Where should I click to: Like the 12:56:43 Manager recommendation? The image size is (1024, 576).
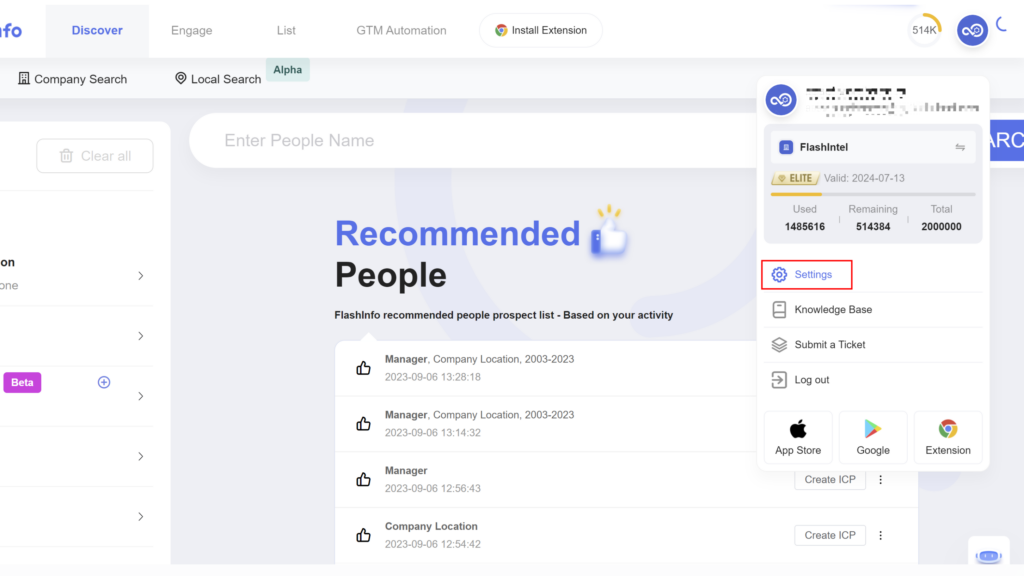(x=364, y=479)
